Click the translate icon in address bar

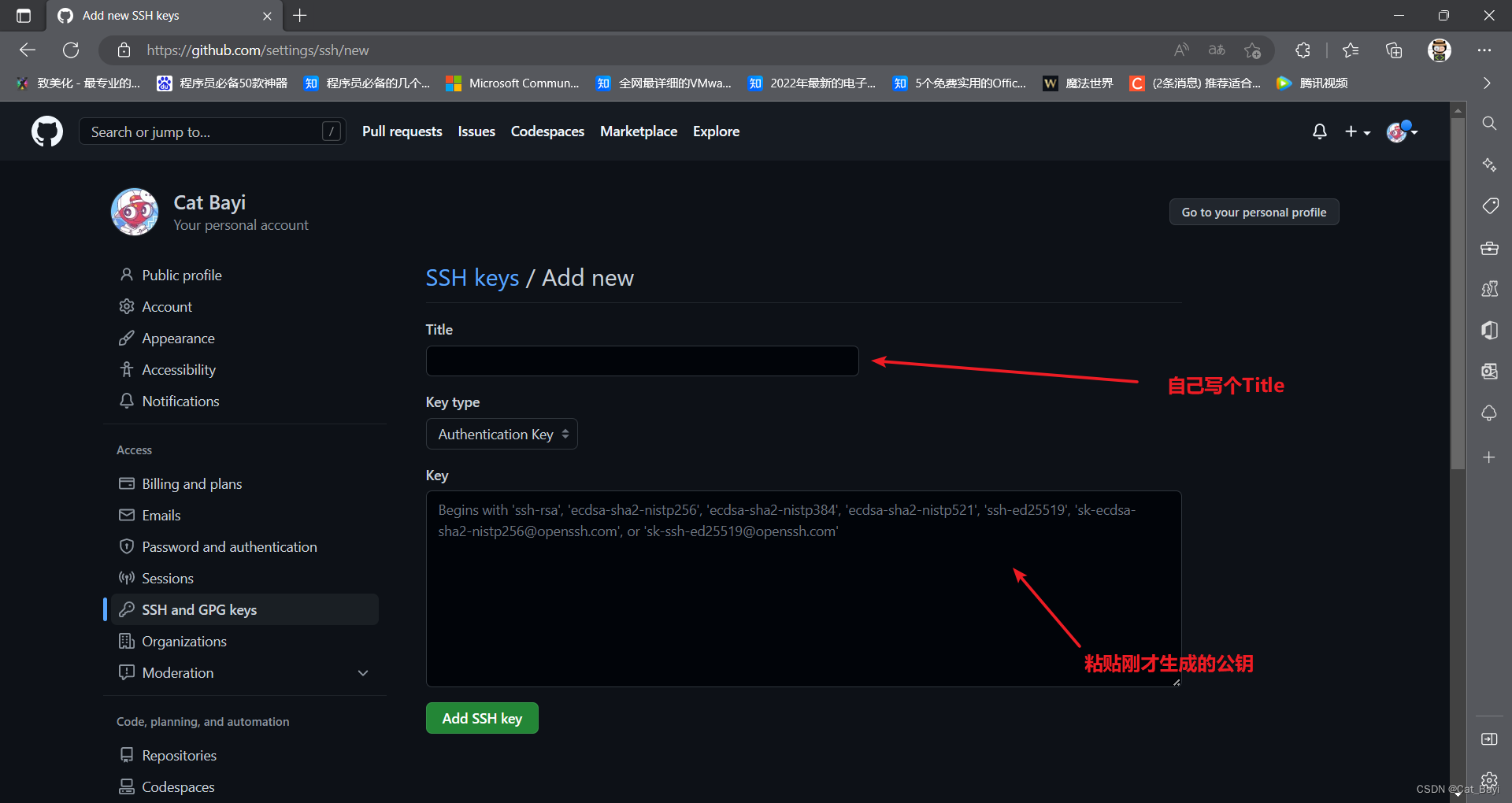(x=1217, y=50)
